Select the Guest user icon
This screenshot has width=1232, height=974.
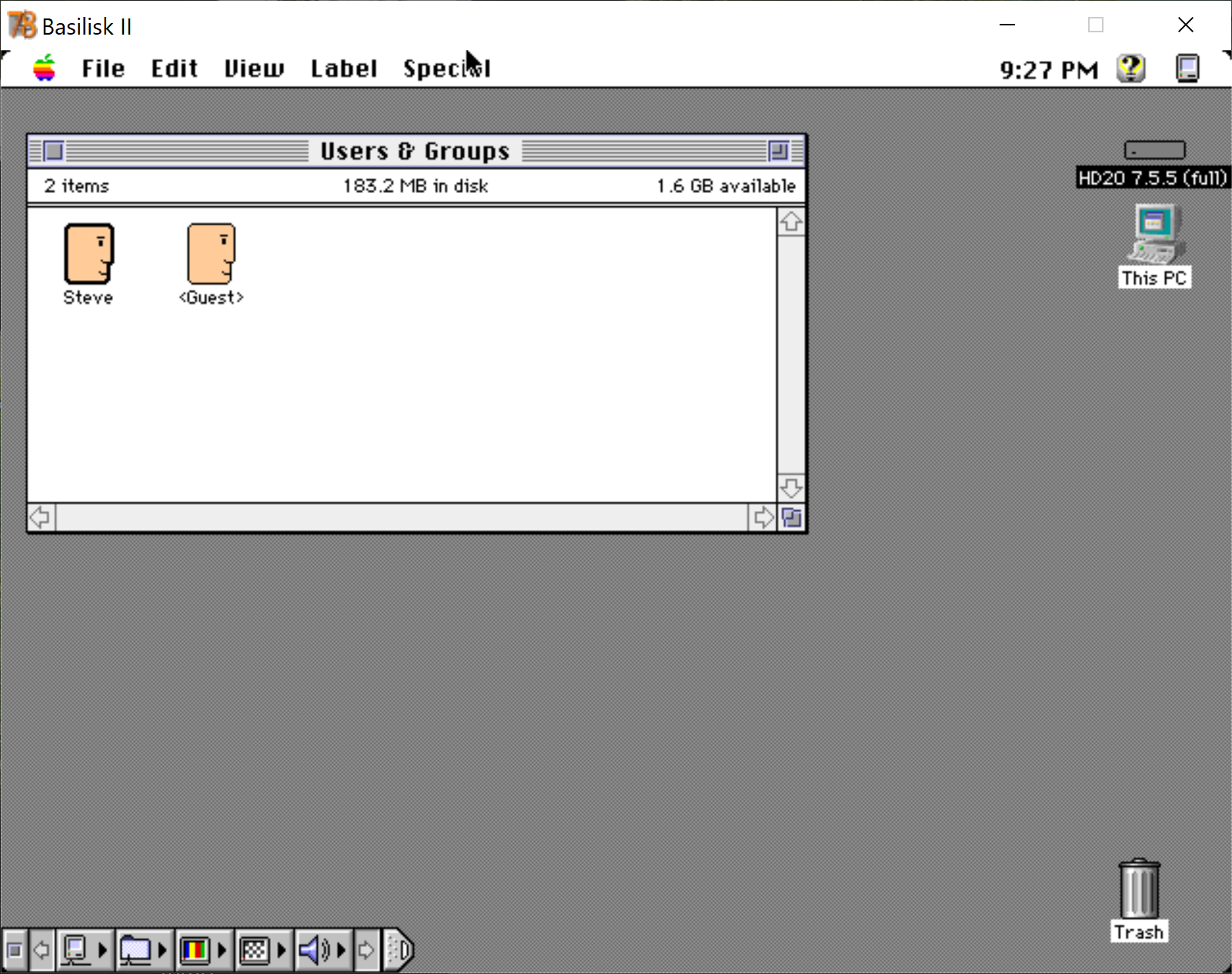(x=212, y=254)
